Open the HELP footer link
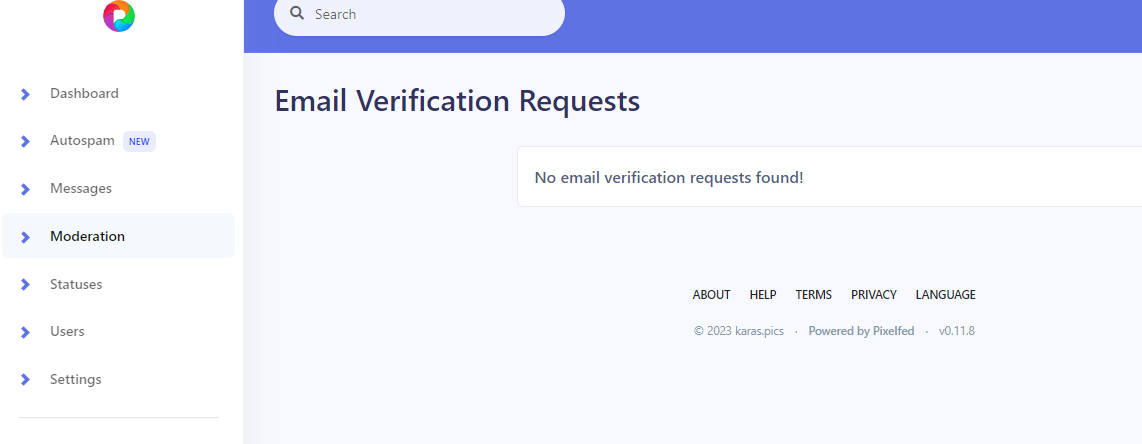This screenshot has width=1142, height=444. coord(763,295)
